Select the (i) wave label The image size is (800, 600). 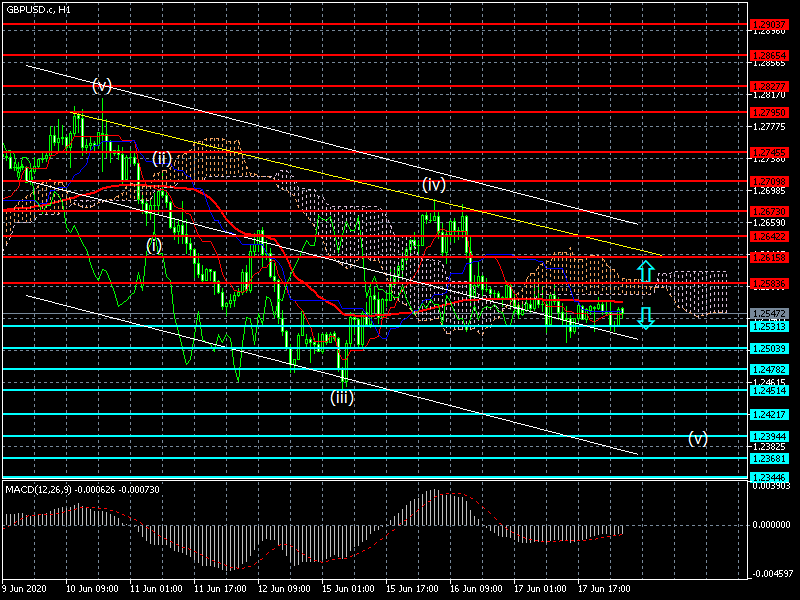point(154,244)
